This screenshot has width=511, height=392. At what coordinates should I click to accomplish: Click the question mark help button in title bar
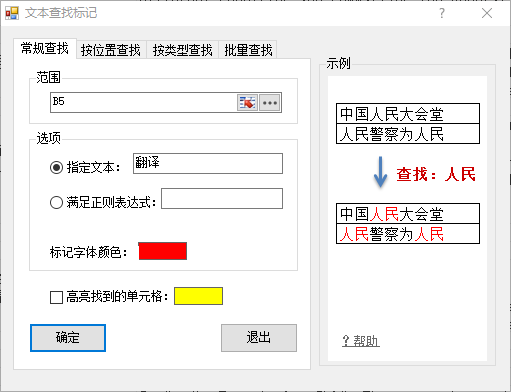(x=442, y=13)
